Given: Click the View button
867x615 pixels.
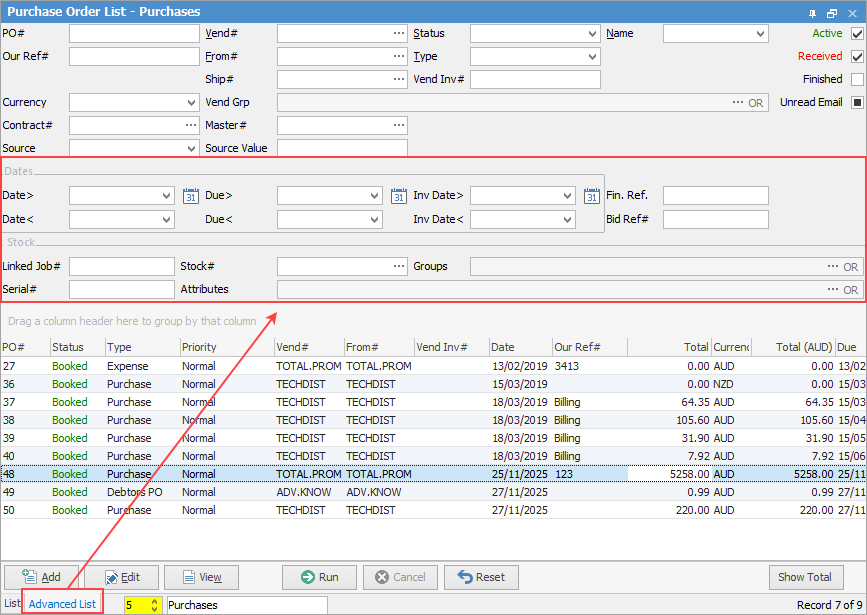Looking at the screenshot, I should (202, 577).
